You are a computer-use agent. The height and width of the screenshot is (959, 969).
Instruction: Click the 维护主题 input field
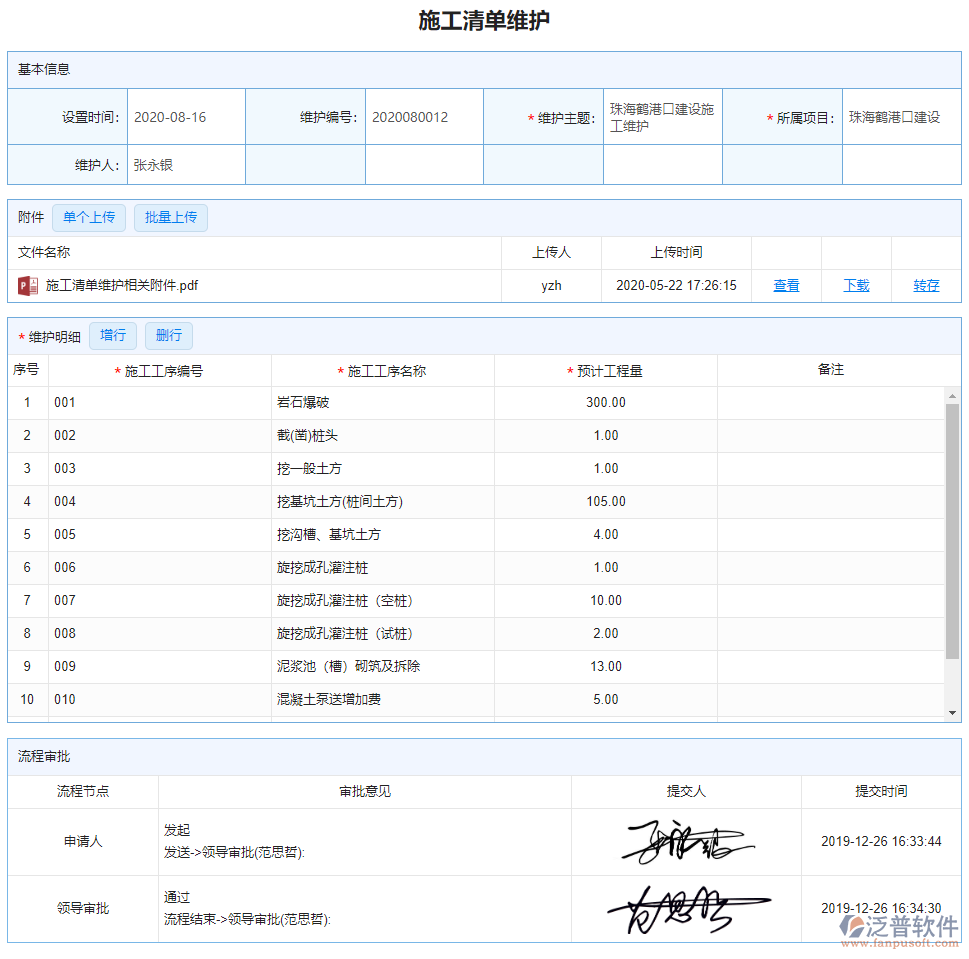[662, 116]
